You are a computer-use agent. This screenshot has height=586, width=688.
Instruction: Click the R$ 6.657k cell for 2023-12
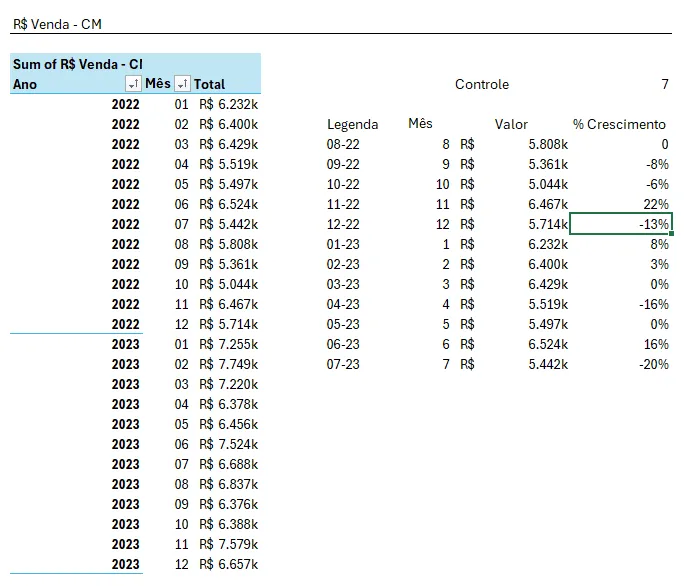[x=228, y=564]
